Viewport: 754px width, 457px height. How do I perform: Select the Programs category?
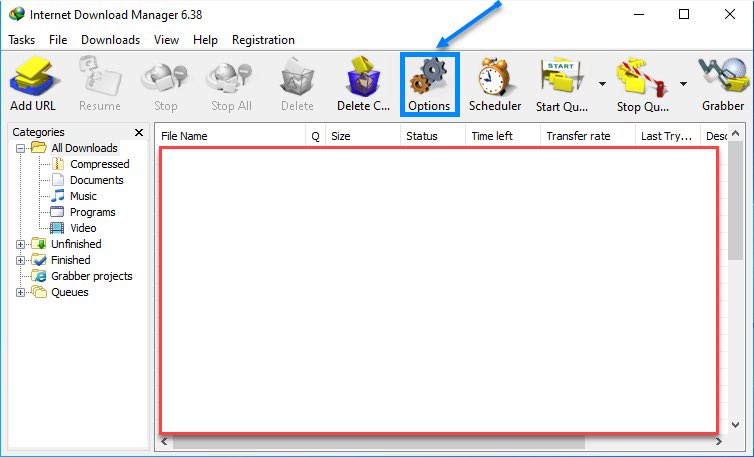[x=93, y=212]
